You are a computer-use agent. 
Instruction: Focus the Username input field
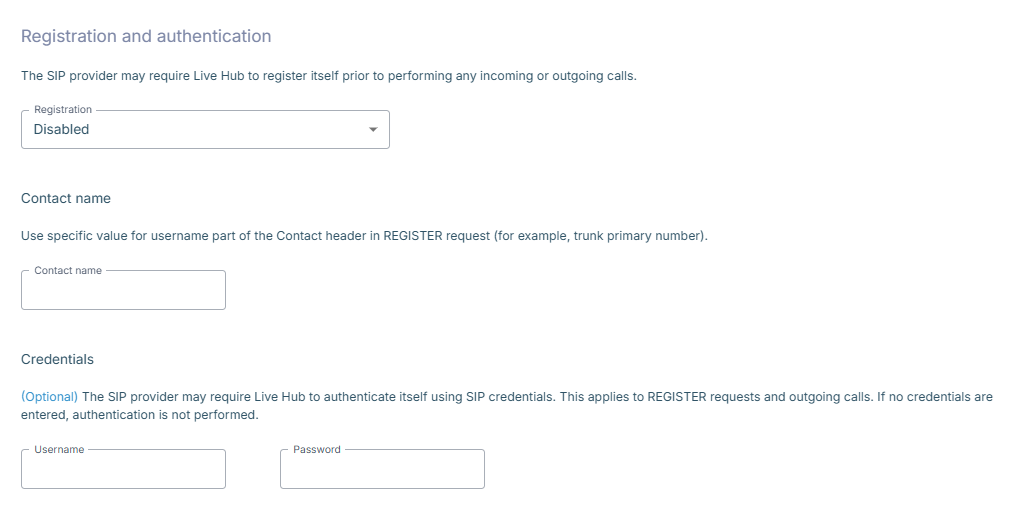tap(123, 469)
